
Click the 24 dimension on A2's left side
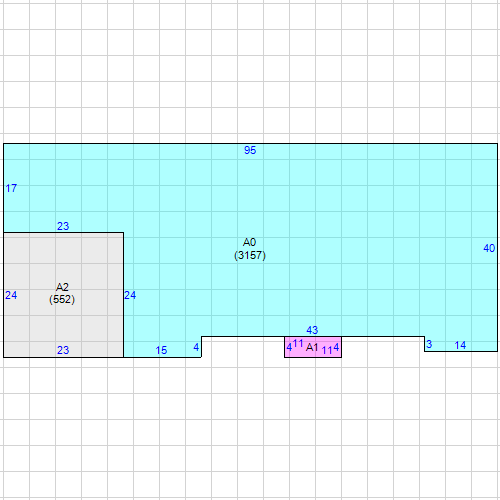[x=11, y=295]
